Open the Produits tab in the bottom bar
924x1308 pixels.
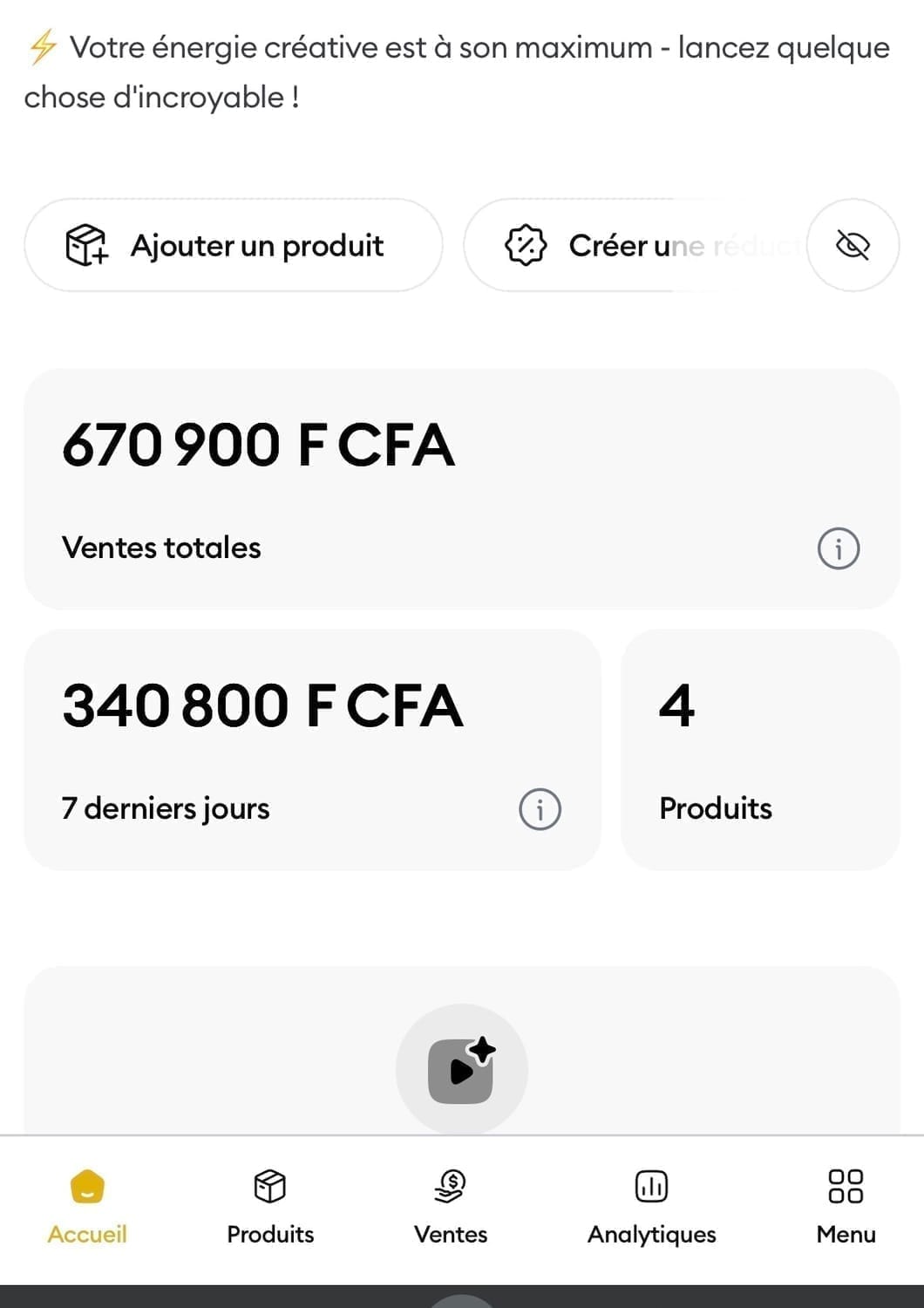(270, 1208)
